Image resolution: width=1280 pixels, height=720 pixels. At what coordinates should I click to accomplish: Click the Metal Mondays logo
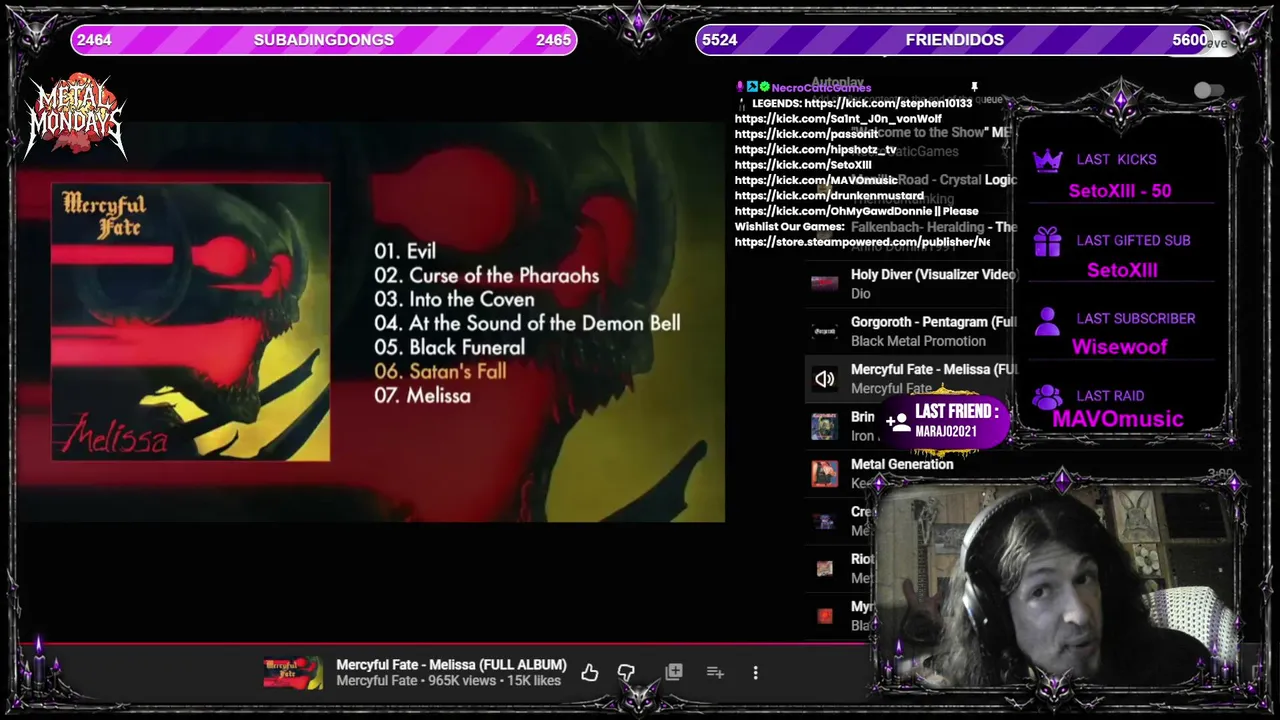(x=76, y=118)
